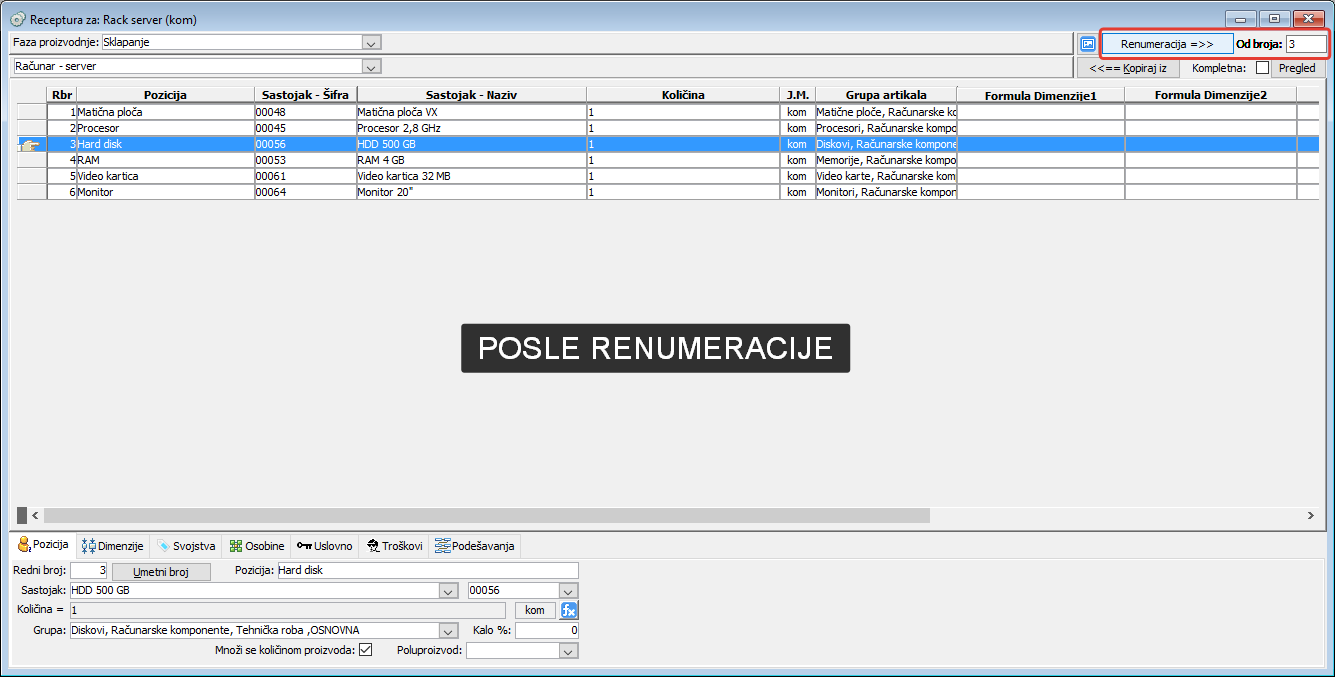Screen dimensions: 1335x677
Task: Click the Dimenzije tab icon
Action: tap(88, 546)
